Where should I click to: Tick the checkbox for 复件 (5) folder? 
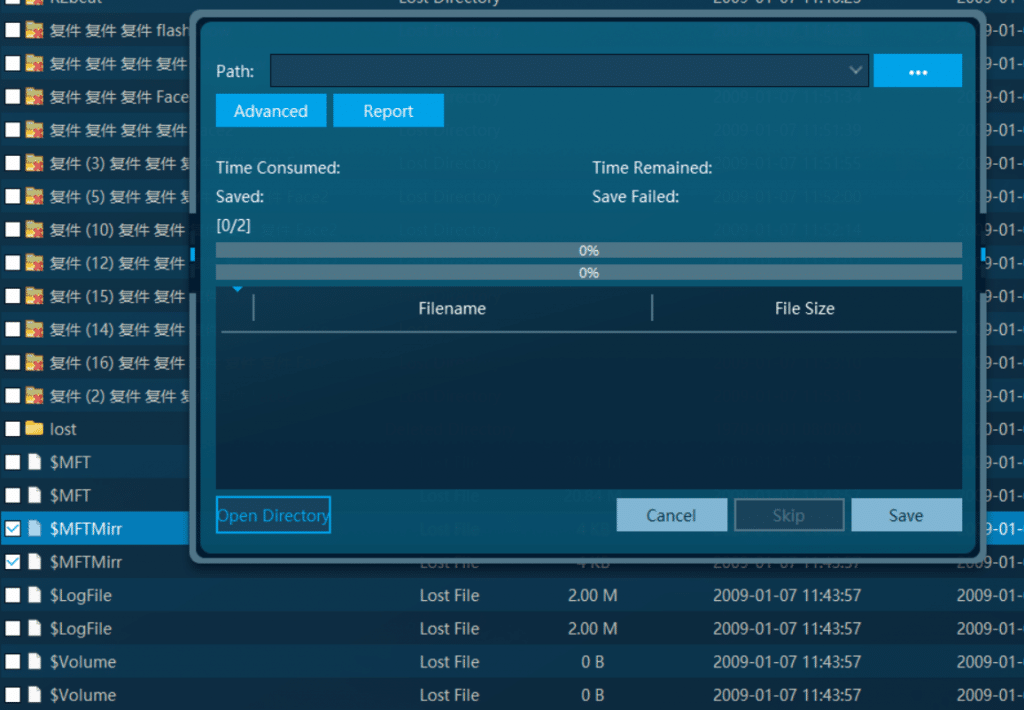(13, 197)
